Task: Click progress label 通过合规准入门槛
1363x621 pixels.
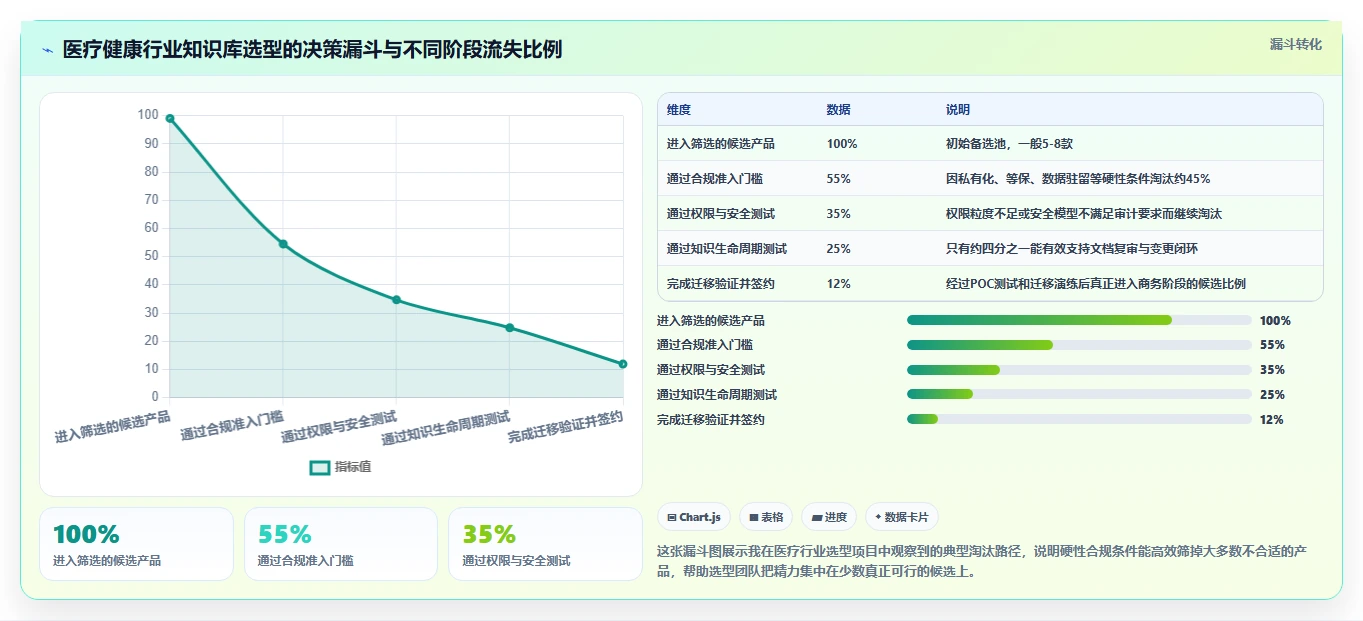Action: pyautogui.click(x=704, y=345)
